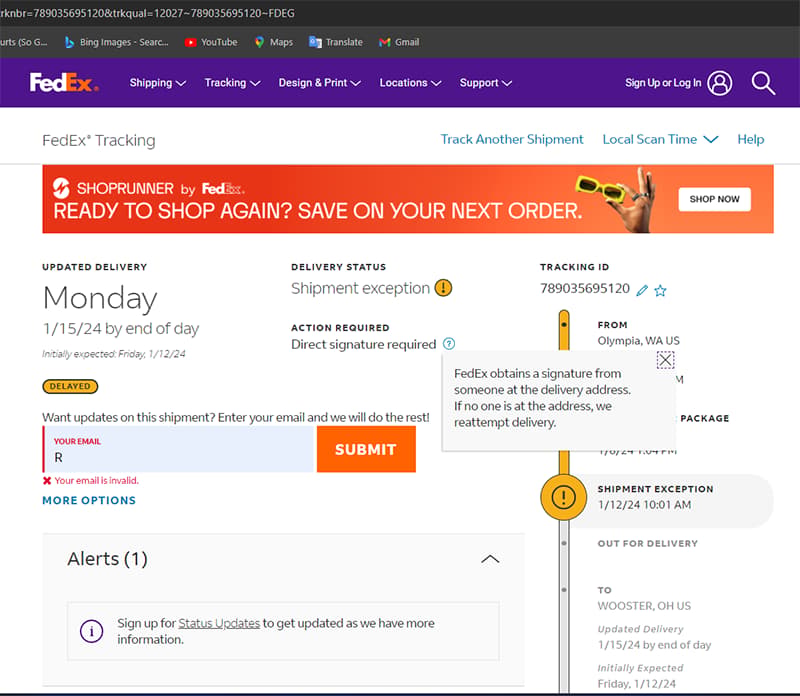Screen dimensions: 800x696
Task: Select the Shipment Exception timeline marker
Action: tap(563, 497)
